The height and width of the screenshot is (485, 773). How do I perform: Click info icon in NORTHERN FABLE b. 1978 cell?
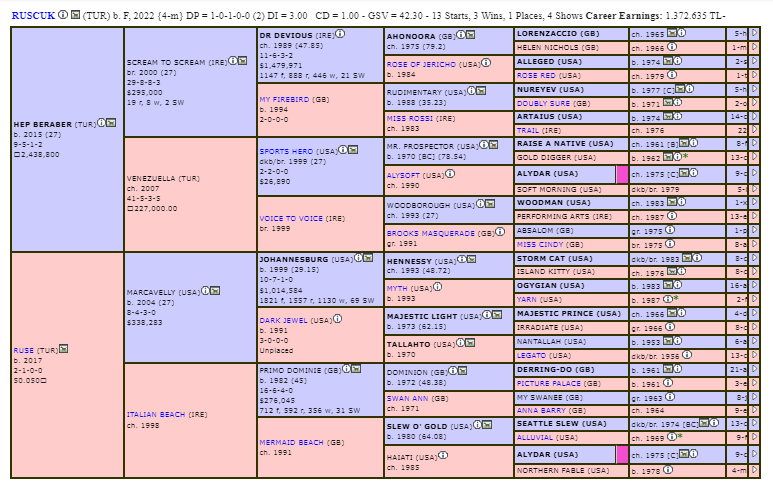[x=668, y=470]
